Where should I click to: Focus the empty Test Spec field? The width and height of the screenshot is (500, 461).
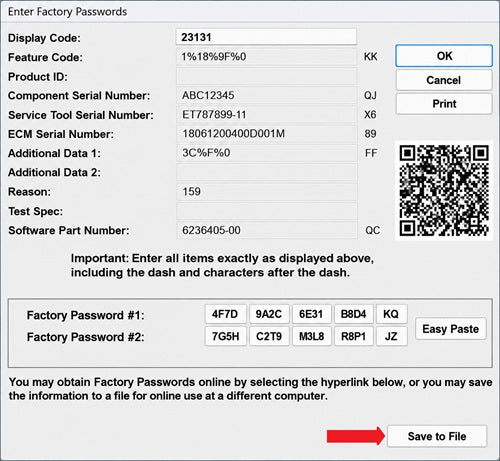(266, 211)
